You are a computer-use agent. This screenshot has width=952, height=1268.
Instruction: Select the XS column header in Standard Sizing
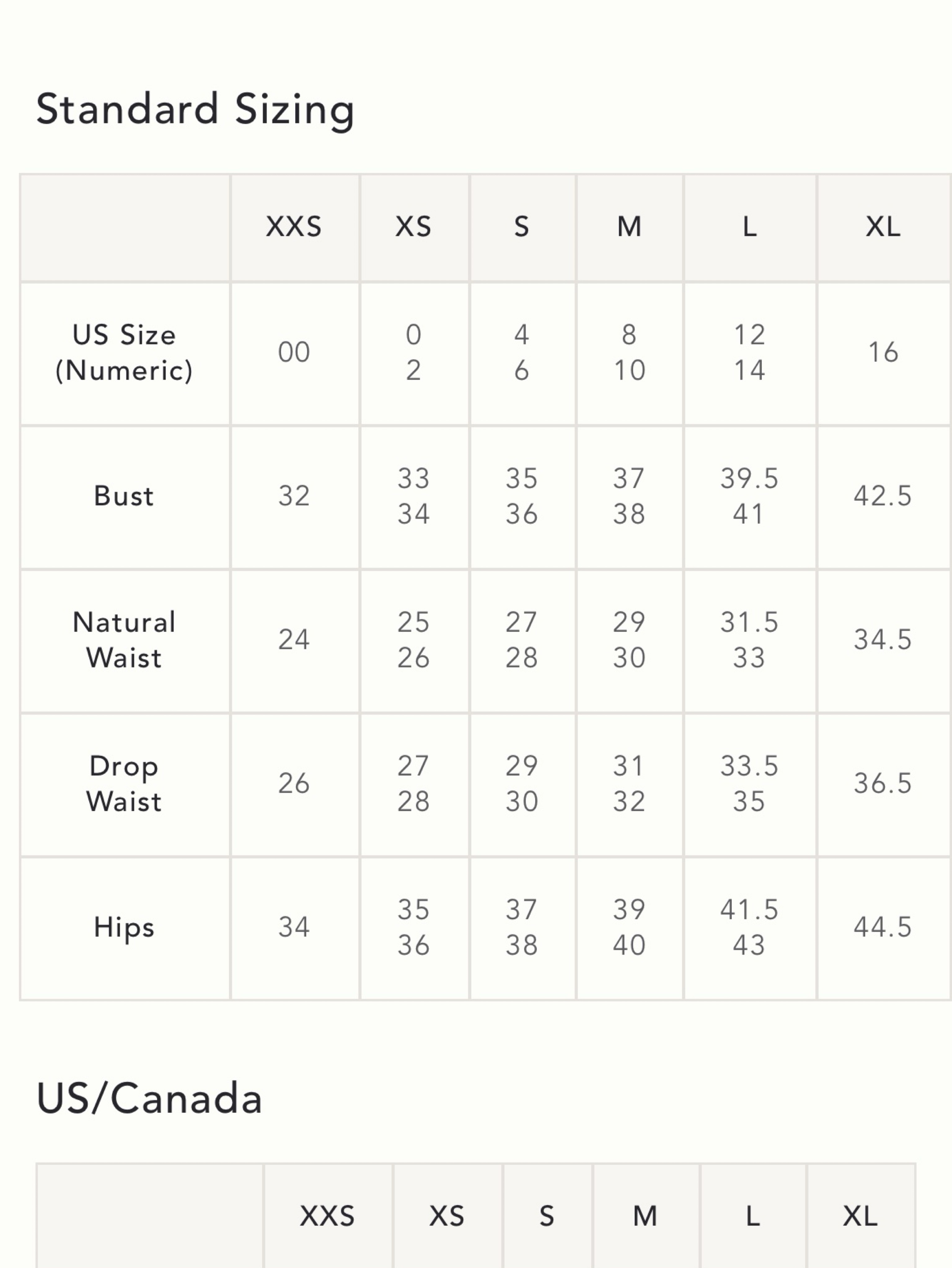coord(413,226)
